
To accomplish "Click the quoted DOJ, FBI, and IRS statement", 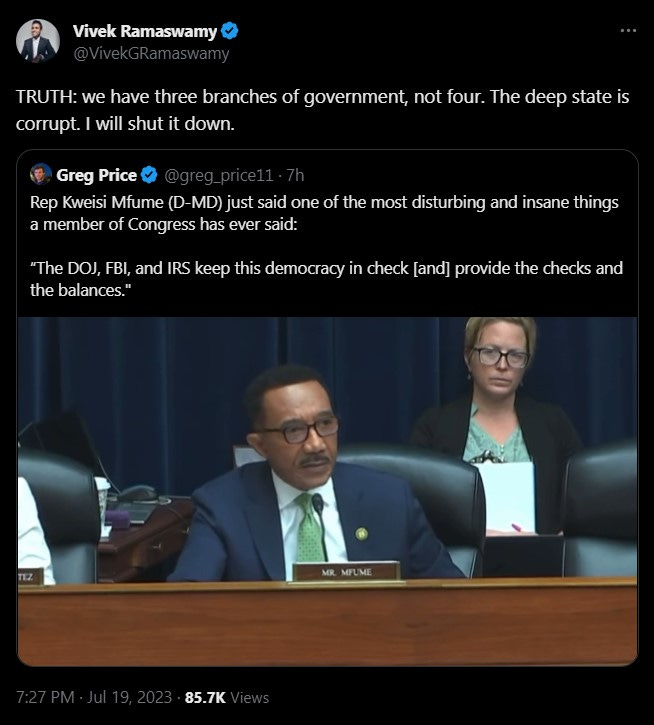I will pyautogui.click(x=327, y=279).
